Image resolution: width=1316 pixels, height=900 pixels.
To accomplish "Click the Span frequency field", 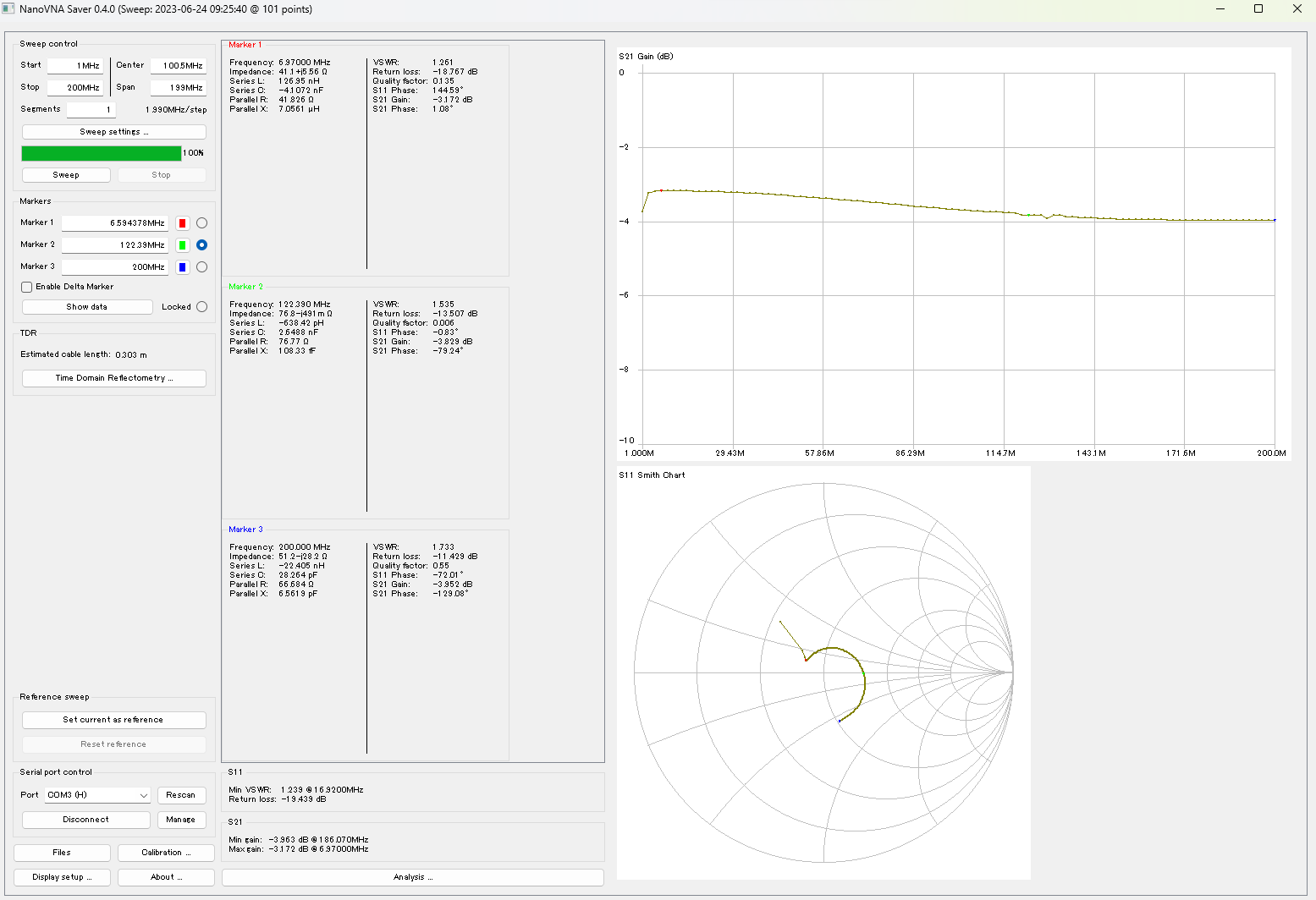I will [179, 88].
